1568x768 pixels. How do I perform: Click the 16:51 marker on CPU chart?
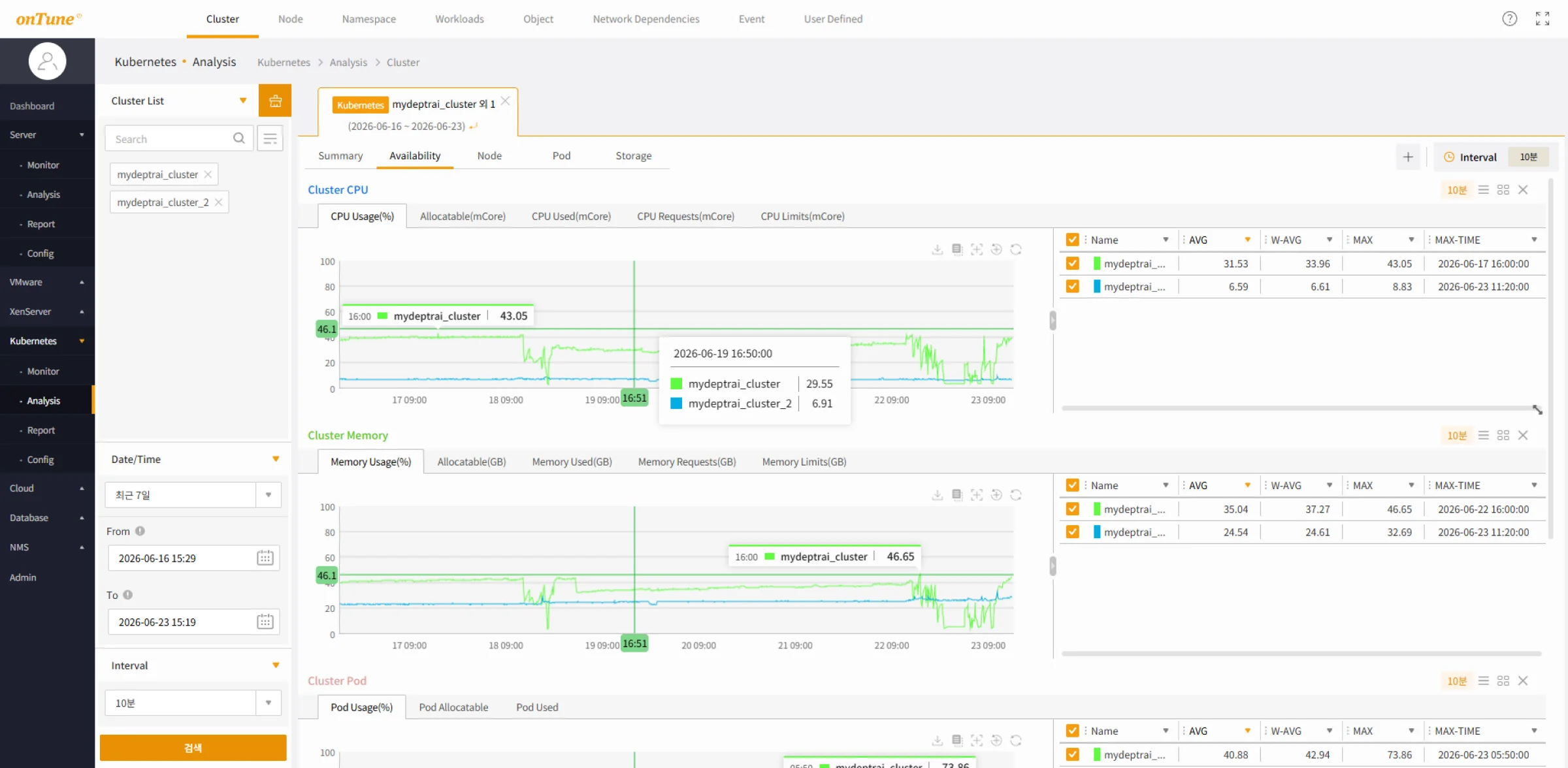634,398
